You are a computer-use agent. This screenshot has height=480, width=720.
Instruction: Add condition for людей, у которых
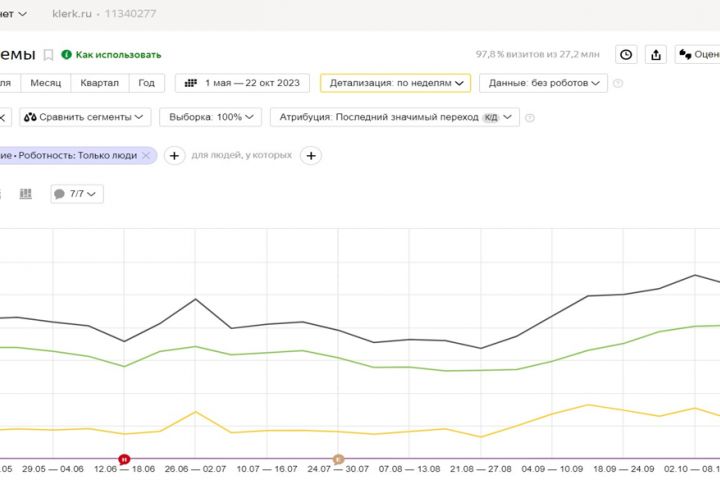311,155
